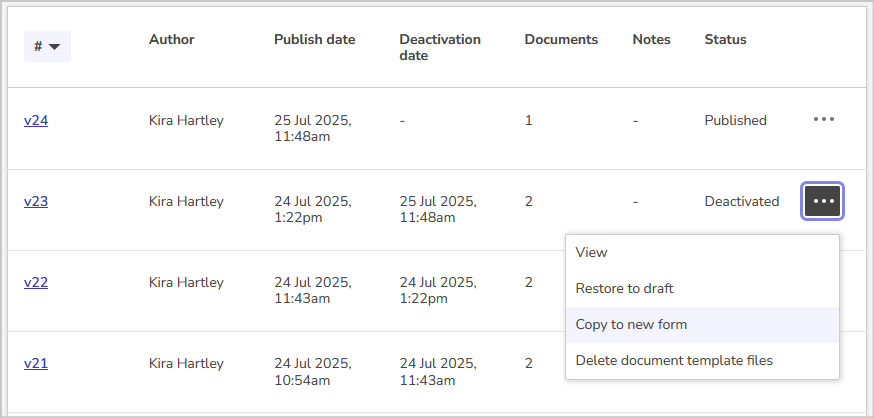874x418 pixels.
Task: Open the v24 row actions ellipsis menu
Action: click(x=823, y=119)
